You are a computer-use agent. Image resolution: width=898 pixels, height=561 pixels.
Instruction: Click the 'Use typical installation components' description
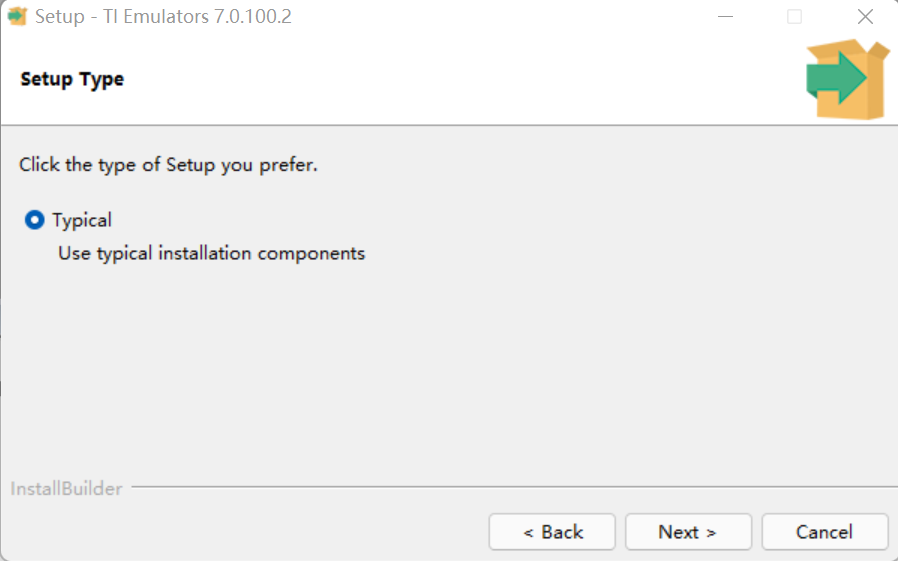tap(211, 254)
